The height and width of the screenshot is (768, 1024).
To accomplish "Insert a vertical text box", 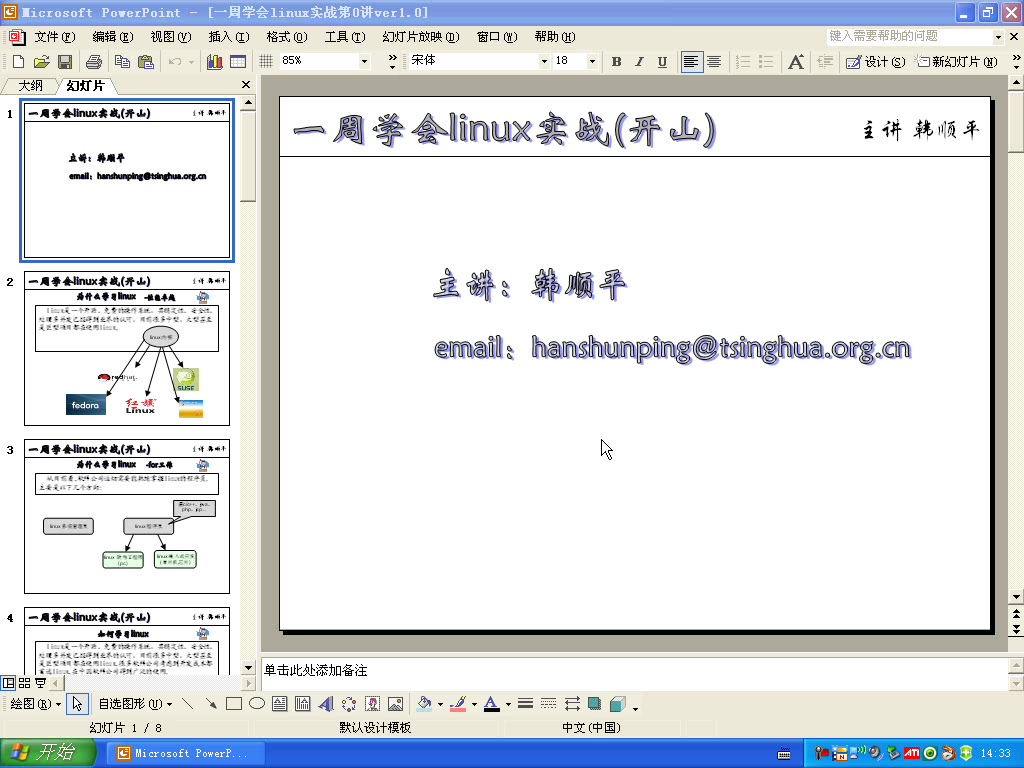I will [302, 703].
